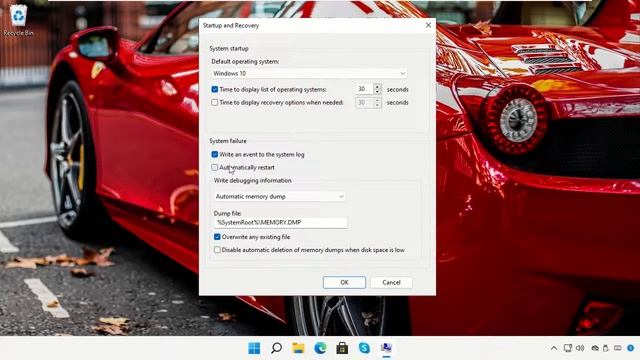Click the Default operating system label

point(245,61)
